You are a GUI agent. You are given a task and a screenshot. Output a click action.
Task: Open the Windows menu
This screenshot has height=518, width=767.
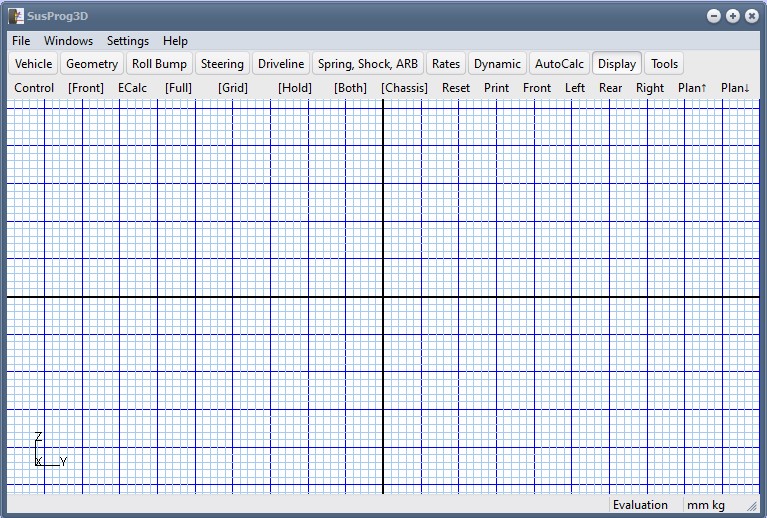68,41
